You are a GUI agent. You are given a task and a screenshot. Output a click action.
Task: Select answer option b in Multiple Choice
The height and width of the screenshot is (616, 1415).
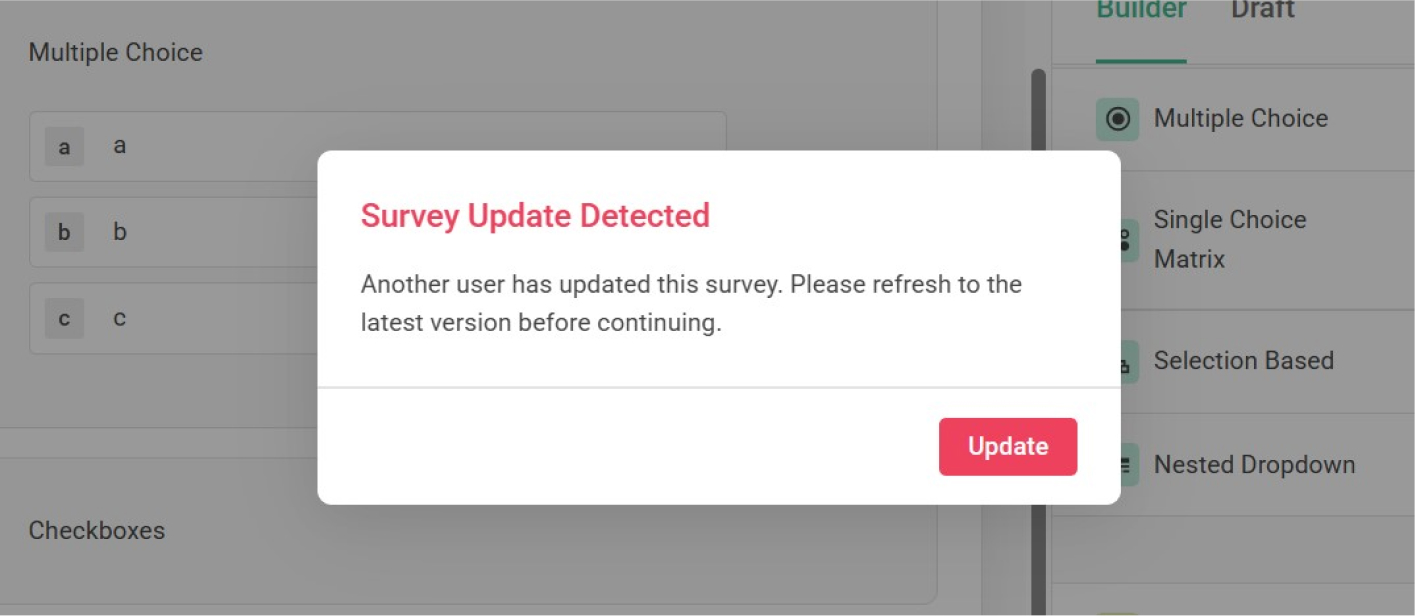pos(120,233)
